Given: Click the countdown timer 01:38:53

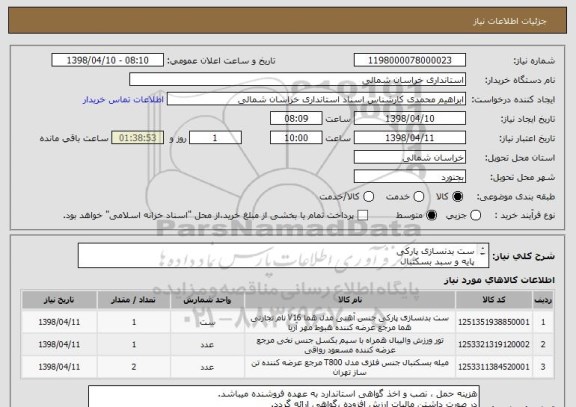Looking at the screenshot, I should pyautogui.click(x=137, y=138).
